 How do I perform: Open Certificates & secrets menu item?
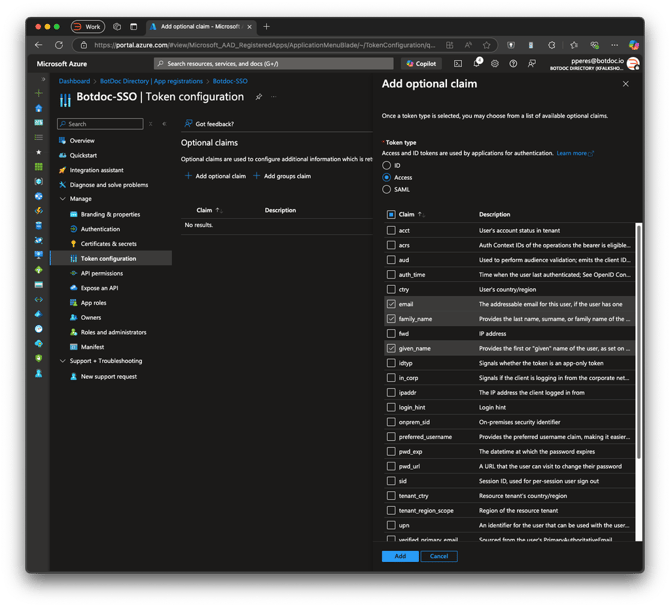click(x=109, y=244)
